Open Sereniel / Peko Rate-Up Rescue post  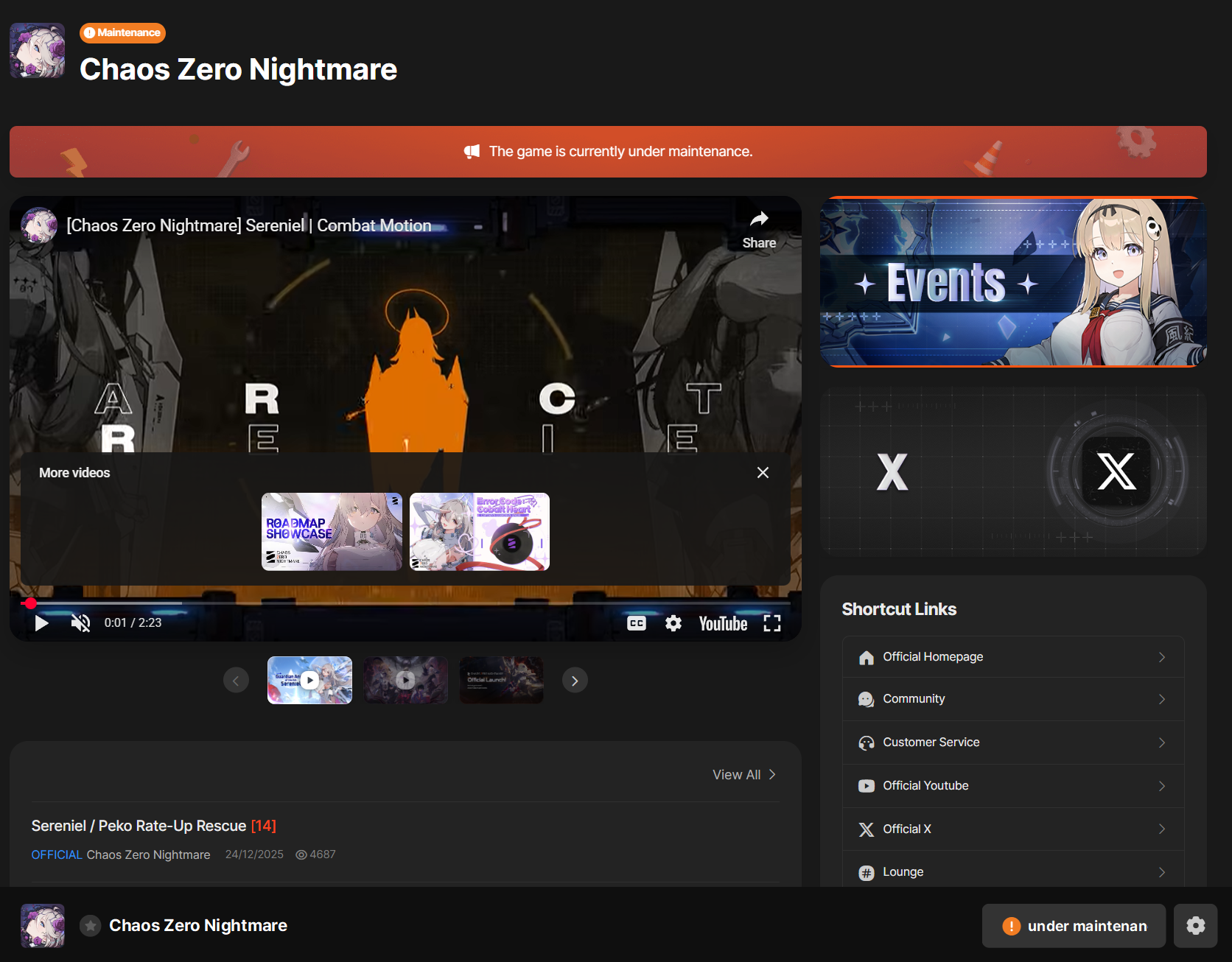coord(139,826)
